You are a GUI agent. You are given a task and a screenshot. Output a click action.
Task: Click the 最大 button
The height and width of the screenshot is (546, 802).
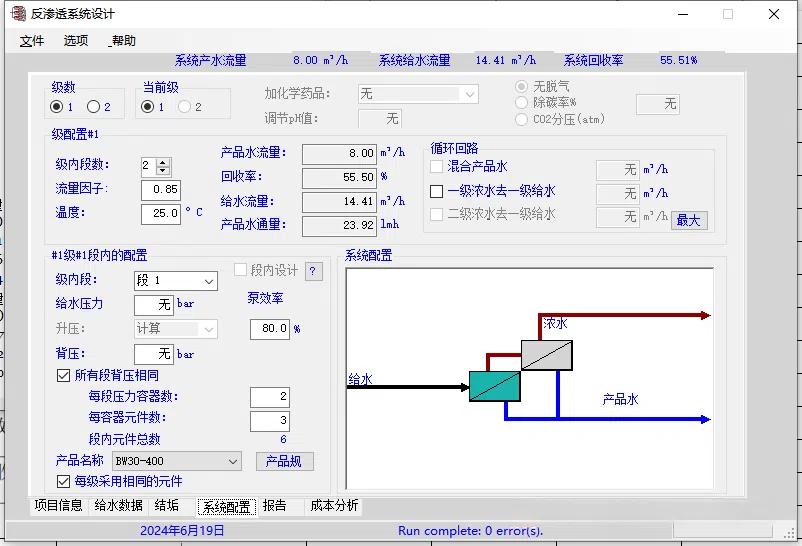689,221
